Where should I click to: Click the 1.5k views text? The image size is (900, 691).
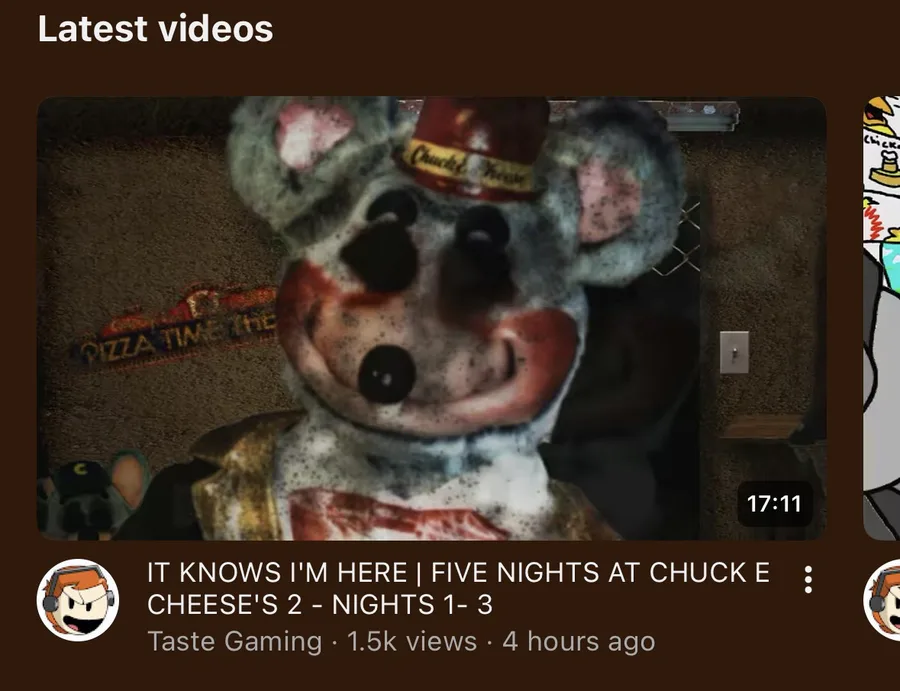412,641
